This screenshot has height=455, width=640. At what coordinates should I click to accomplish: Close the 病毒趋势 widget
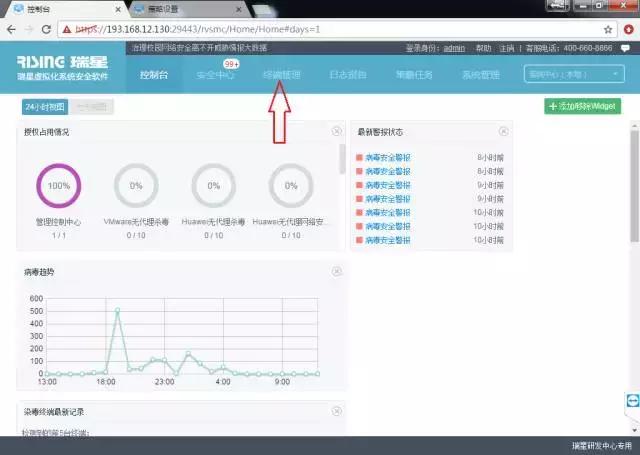[336, 271]
